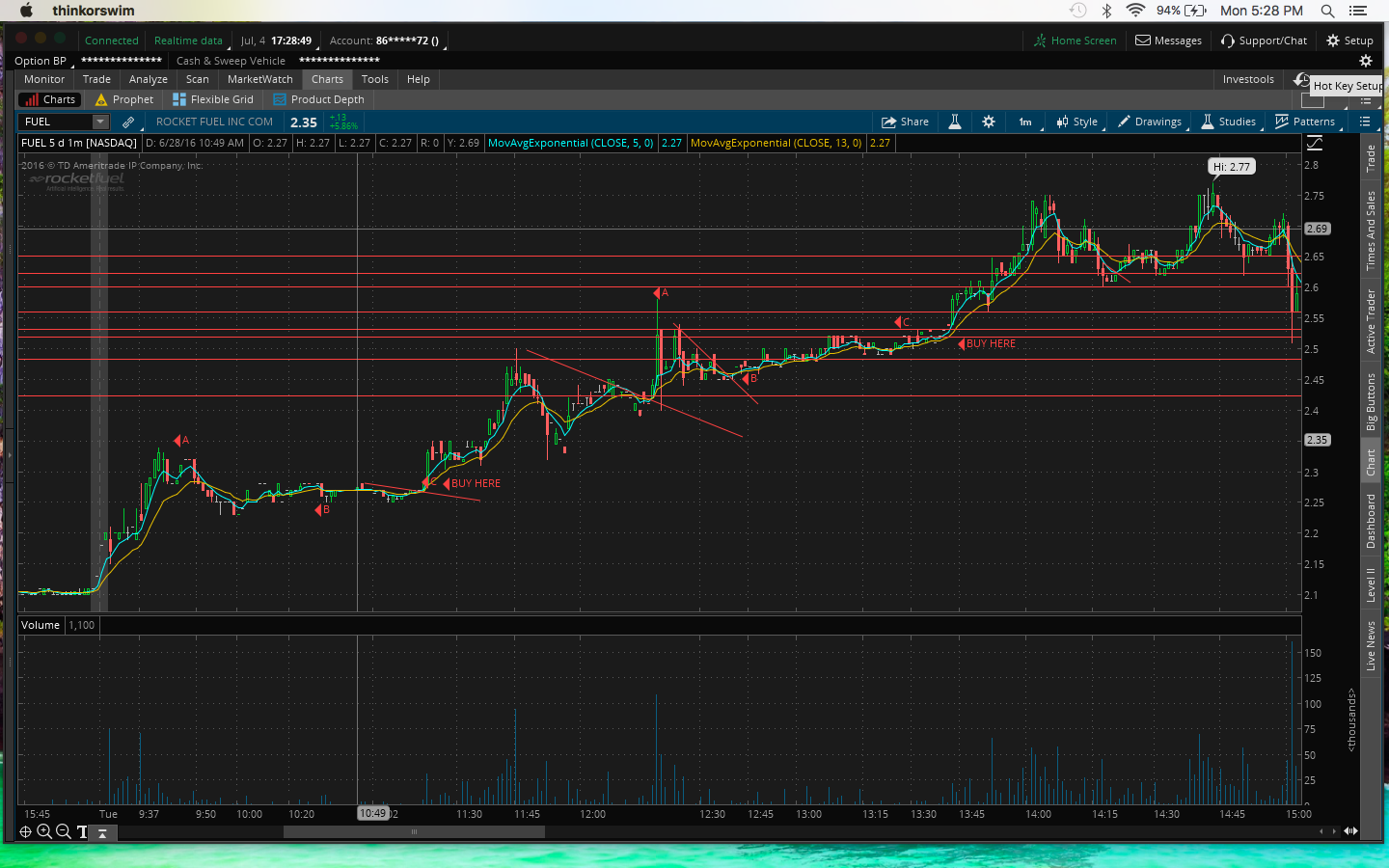Image resolution: width=1389 pixels, height=868 pixels.
Task: Click the flask icon beside Share
Action: [x=955, y=122]
